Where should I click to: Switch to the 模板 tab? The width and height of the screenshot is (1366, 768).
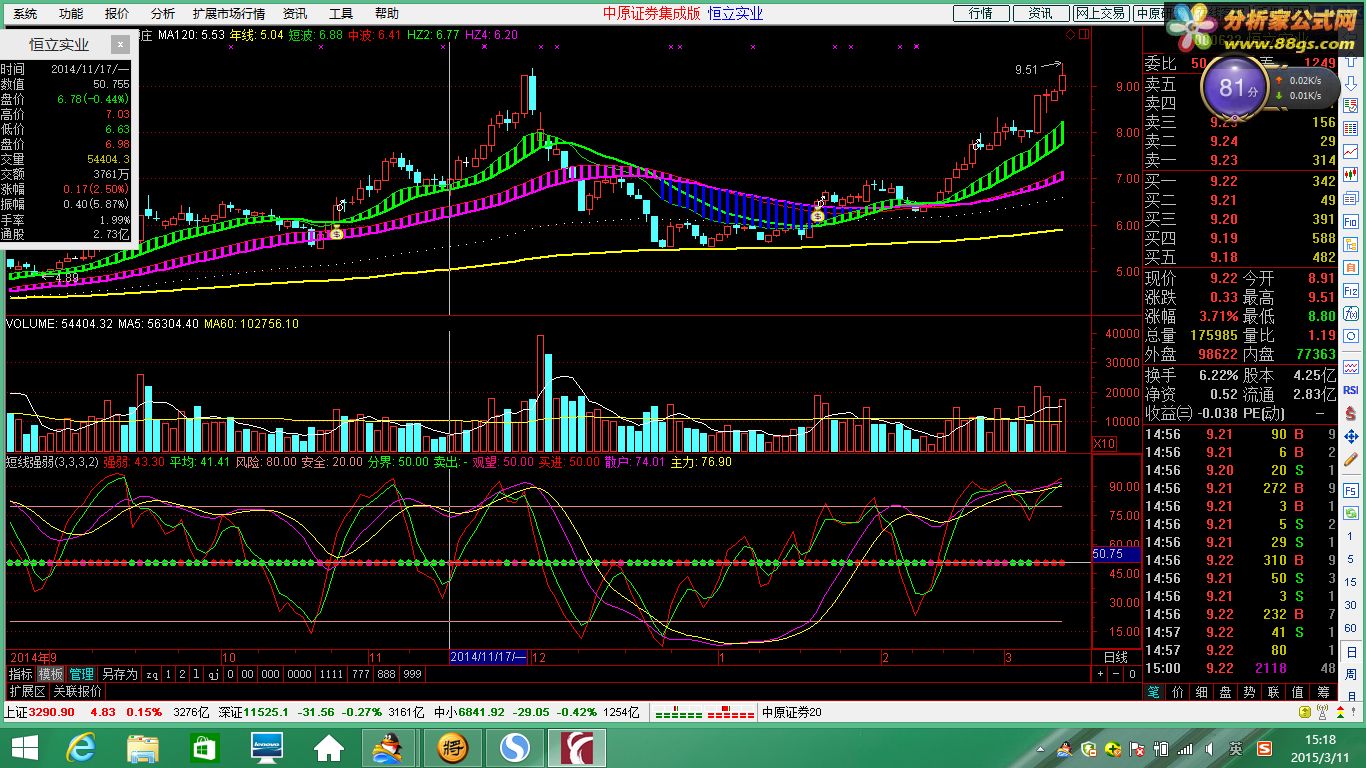click(51, 674)
